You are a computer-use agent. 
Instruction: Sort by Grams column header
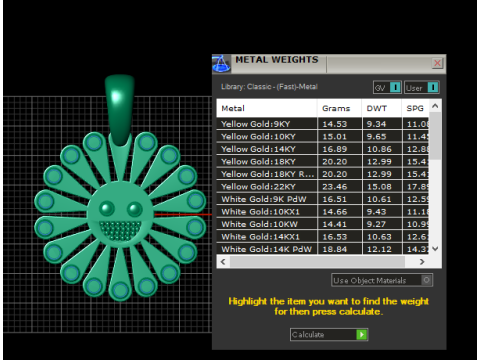(x=339, y=108)
